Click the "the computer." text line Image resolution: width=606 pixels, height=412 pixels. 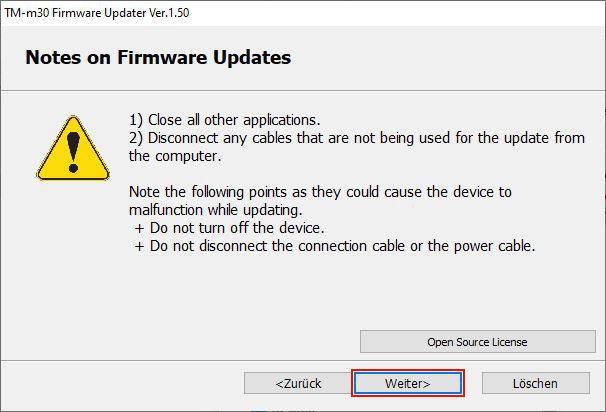[x=176, y=156]
